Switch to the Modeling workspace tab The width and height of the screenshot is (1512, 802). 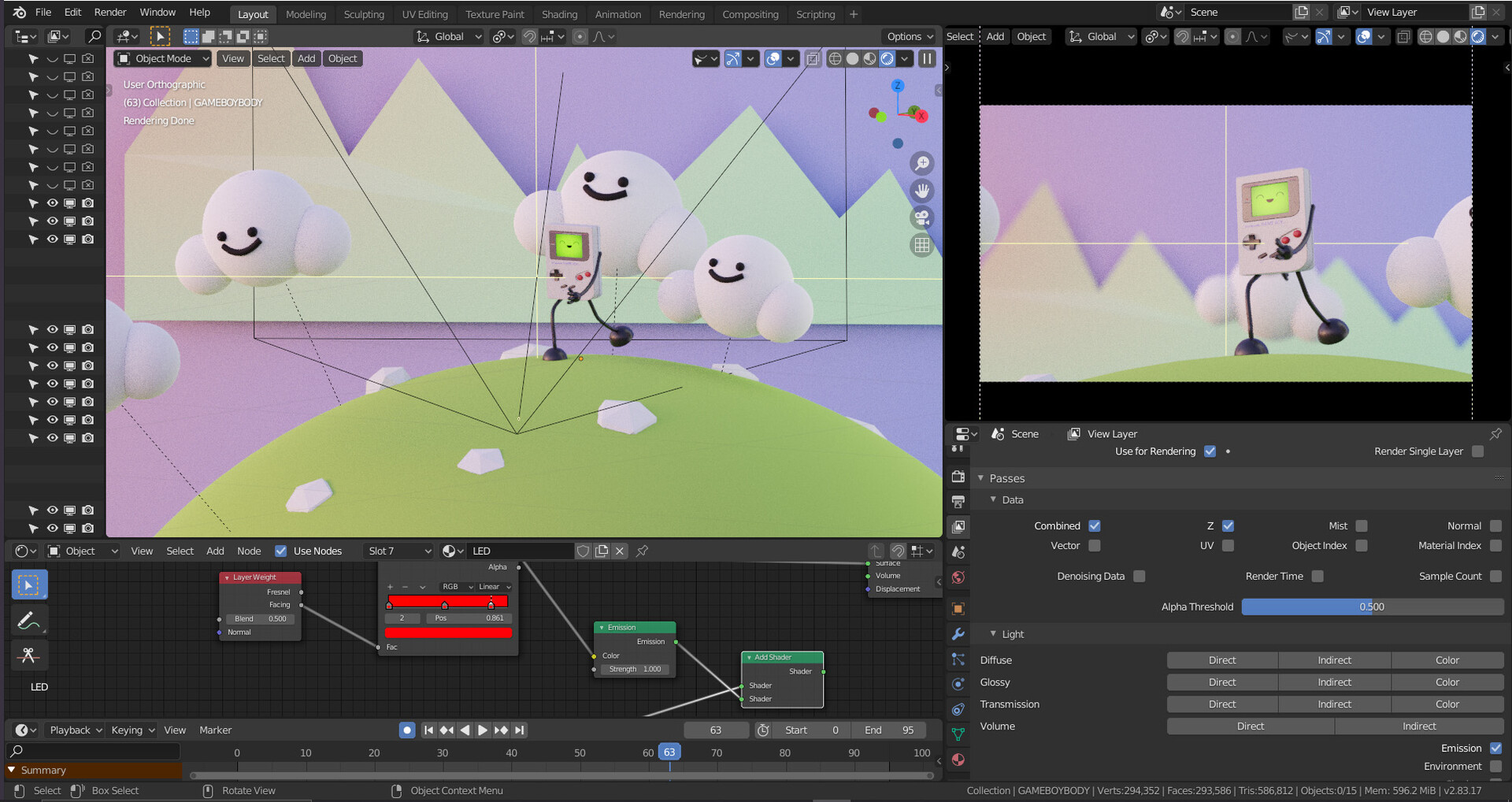coord(306,14)
